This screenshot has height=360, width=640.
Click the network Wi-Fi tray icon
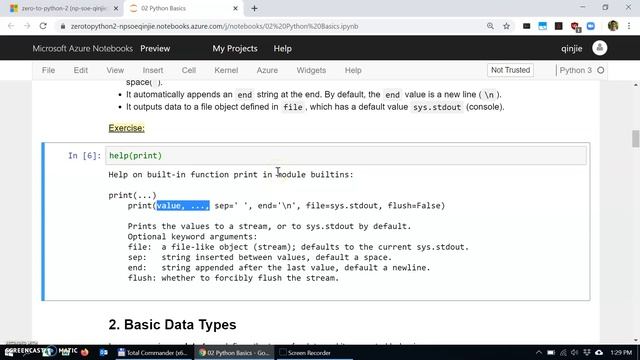tap(563, 352)
